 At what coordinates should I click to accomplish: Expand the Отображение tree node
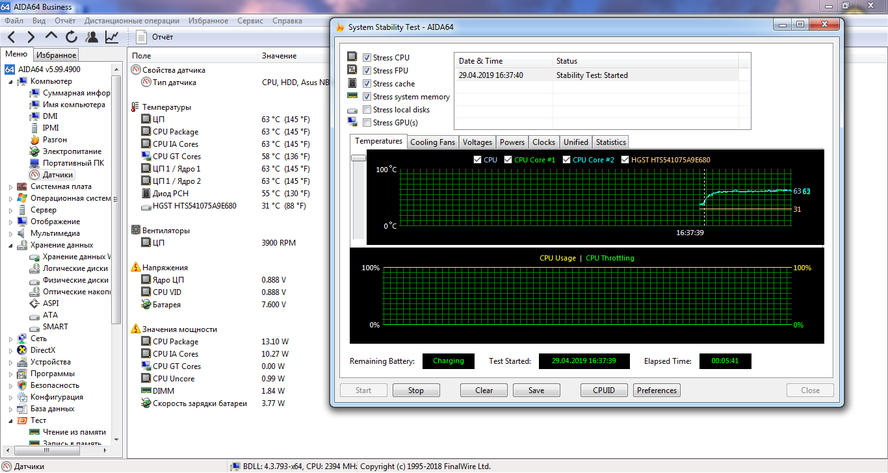(x=11, y=221)
